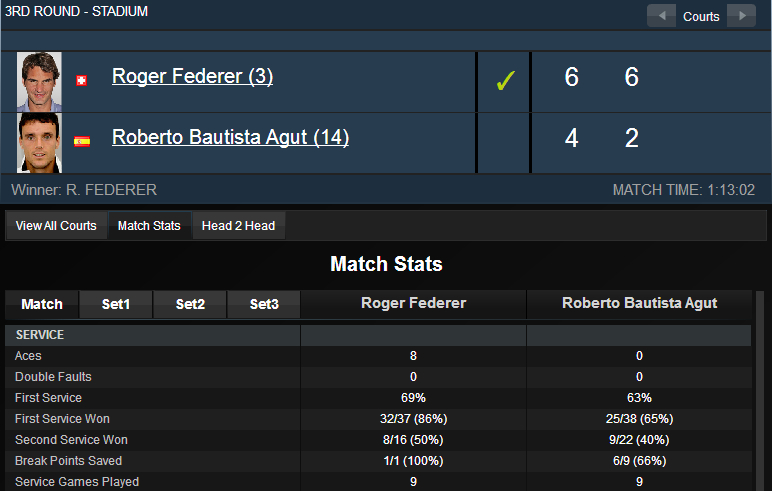Click the green winner checkmark

tap(505, 81)
